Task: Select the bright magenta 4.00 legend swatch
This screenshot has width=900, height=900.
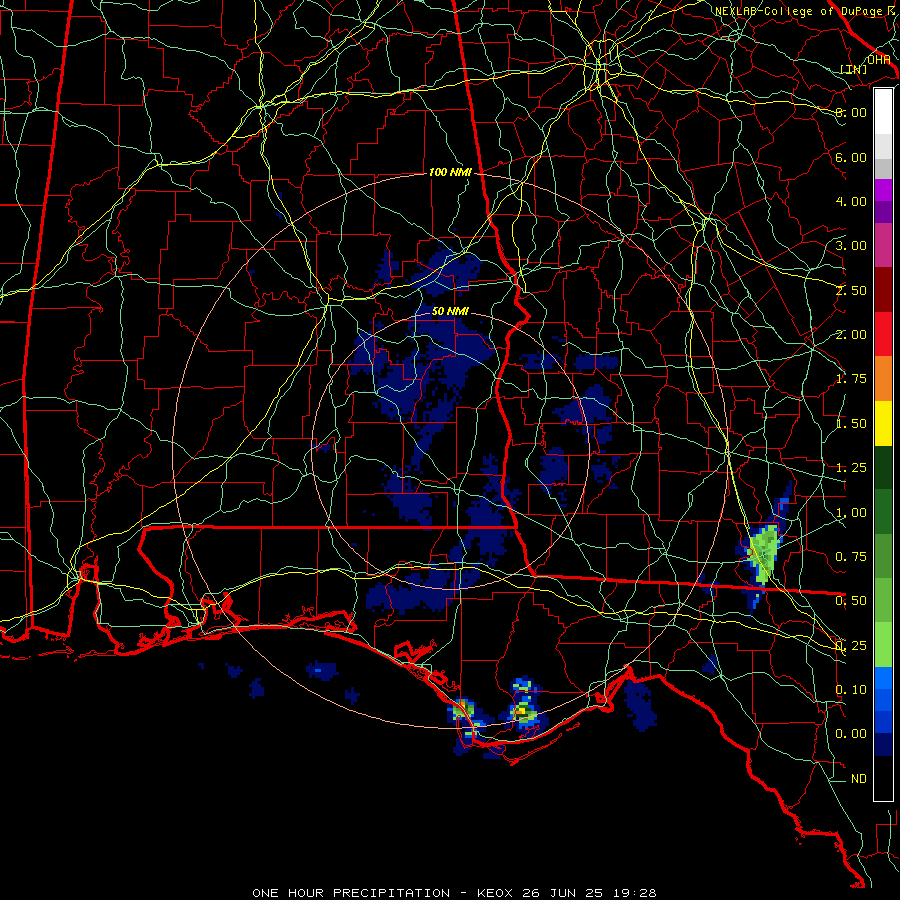Action: (x=883, y=190)
